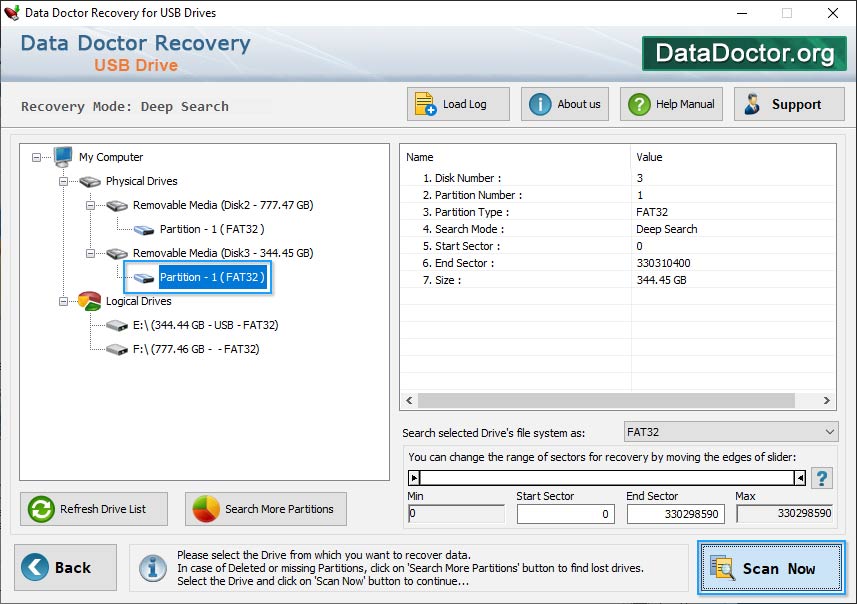
Task: Click the left sector slider handle
Action: (x=414, y=478)
